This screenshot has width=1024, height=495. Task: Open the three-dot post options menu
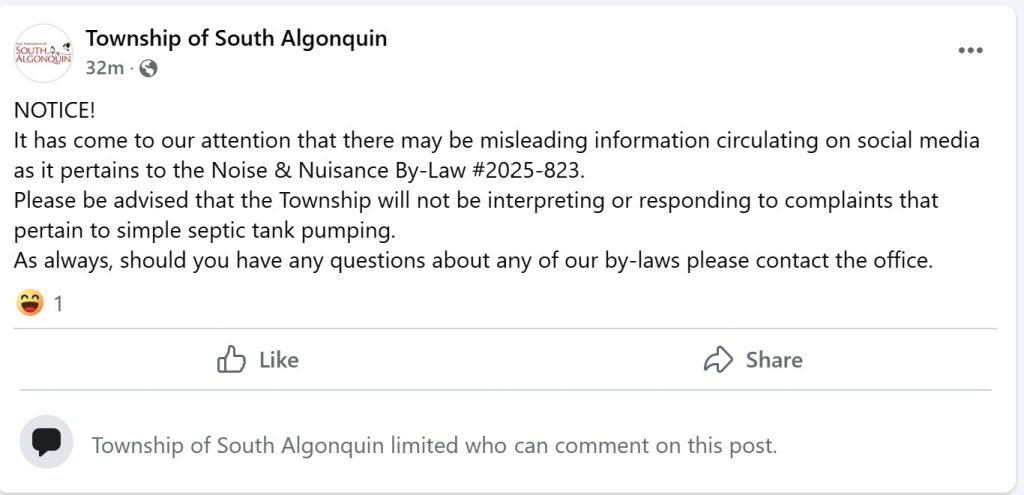click(x=970, y=52)
